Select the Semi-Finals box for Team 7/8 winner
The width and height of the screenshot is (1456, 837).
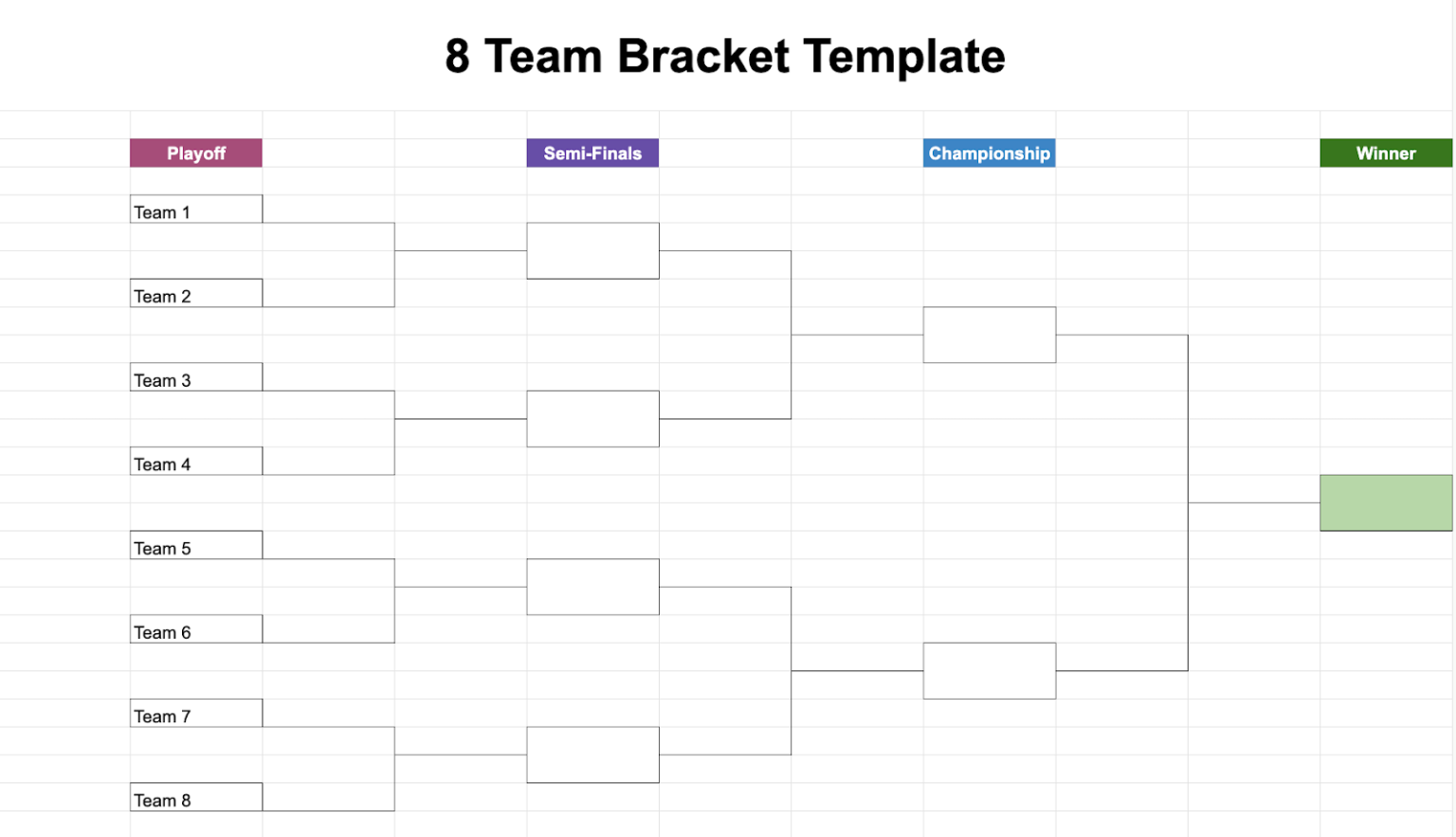click(x=592, y=755)
